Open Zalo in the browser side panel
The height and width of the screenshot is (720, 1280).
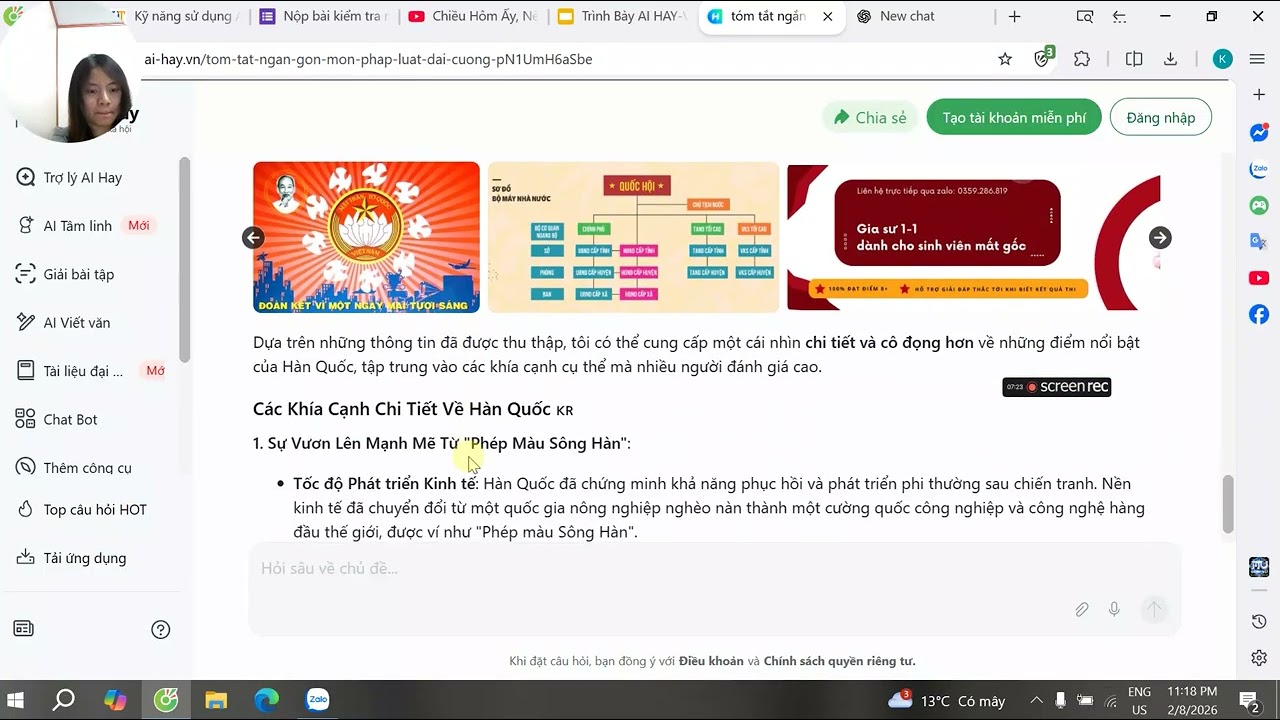coord(1259,170)
